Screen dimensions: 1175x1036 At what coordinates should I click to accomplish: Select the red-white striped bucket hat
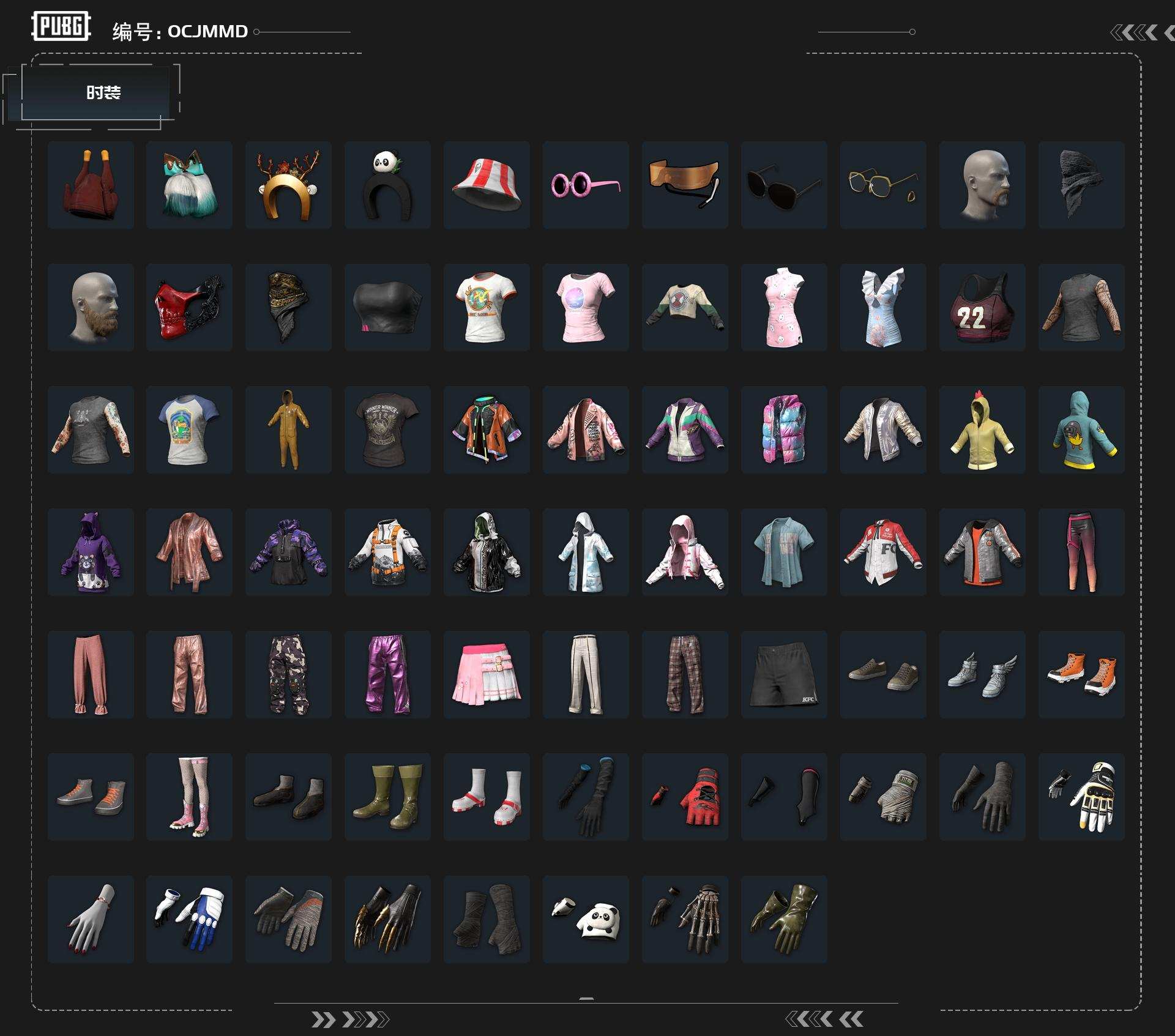click(x=487, y=185)
